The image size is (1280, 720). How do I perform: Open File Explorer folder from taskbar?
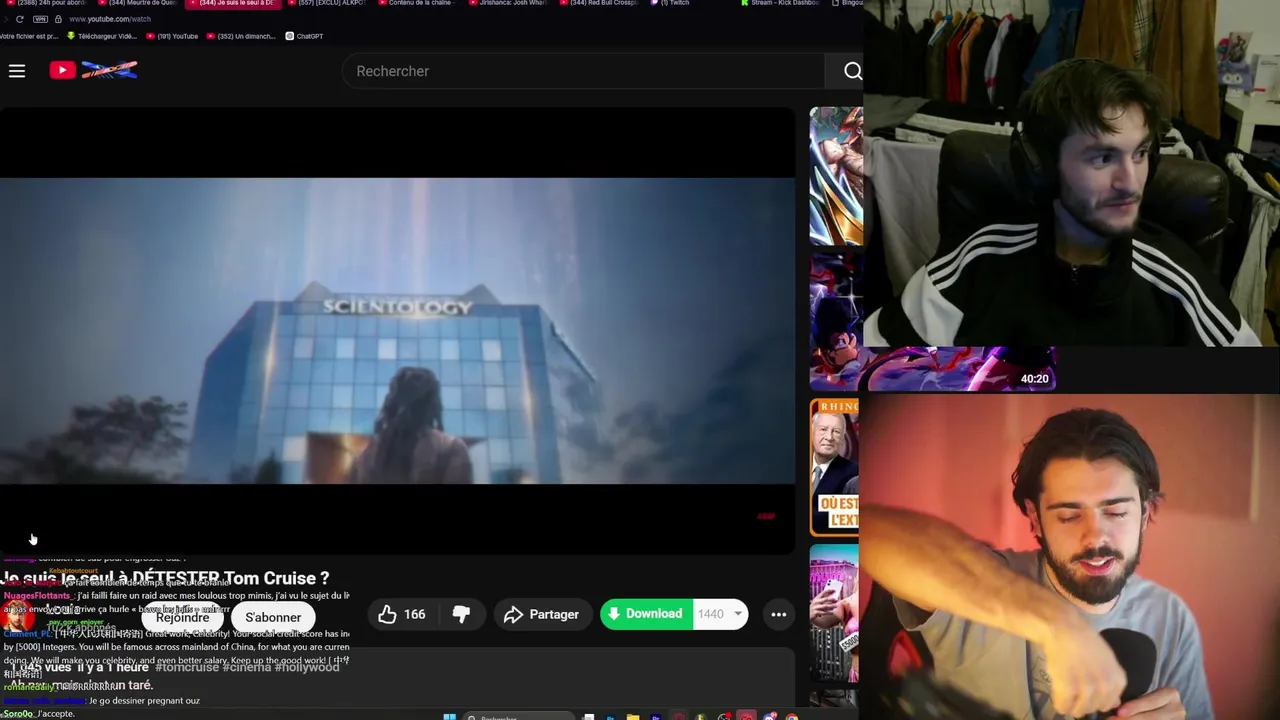coord(633,716)
